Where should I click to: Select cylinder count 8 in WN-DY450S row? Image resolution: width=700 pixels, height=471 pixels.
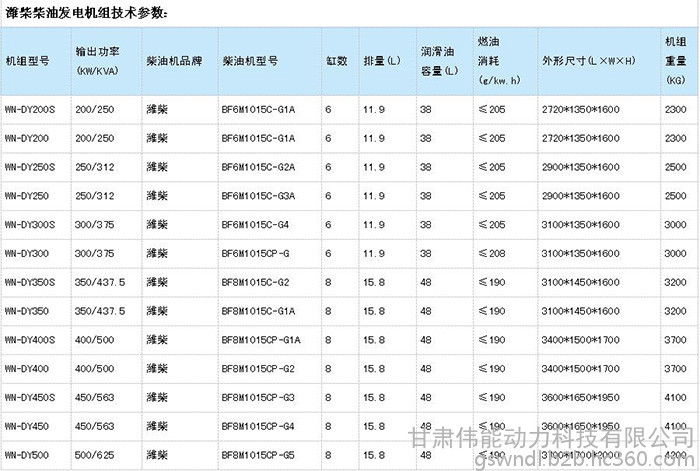pyautogui.click(x=328, y=397)
